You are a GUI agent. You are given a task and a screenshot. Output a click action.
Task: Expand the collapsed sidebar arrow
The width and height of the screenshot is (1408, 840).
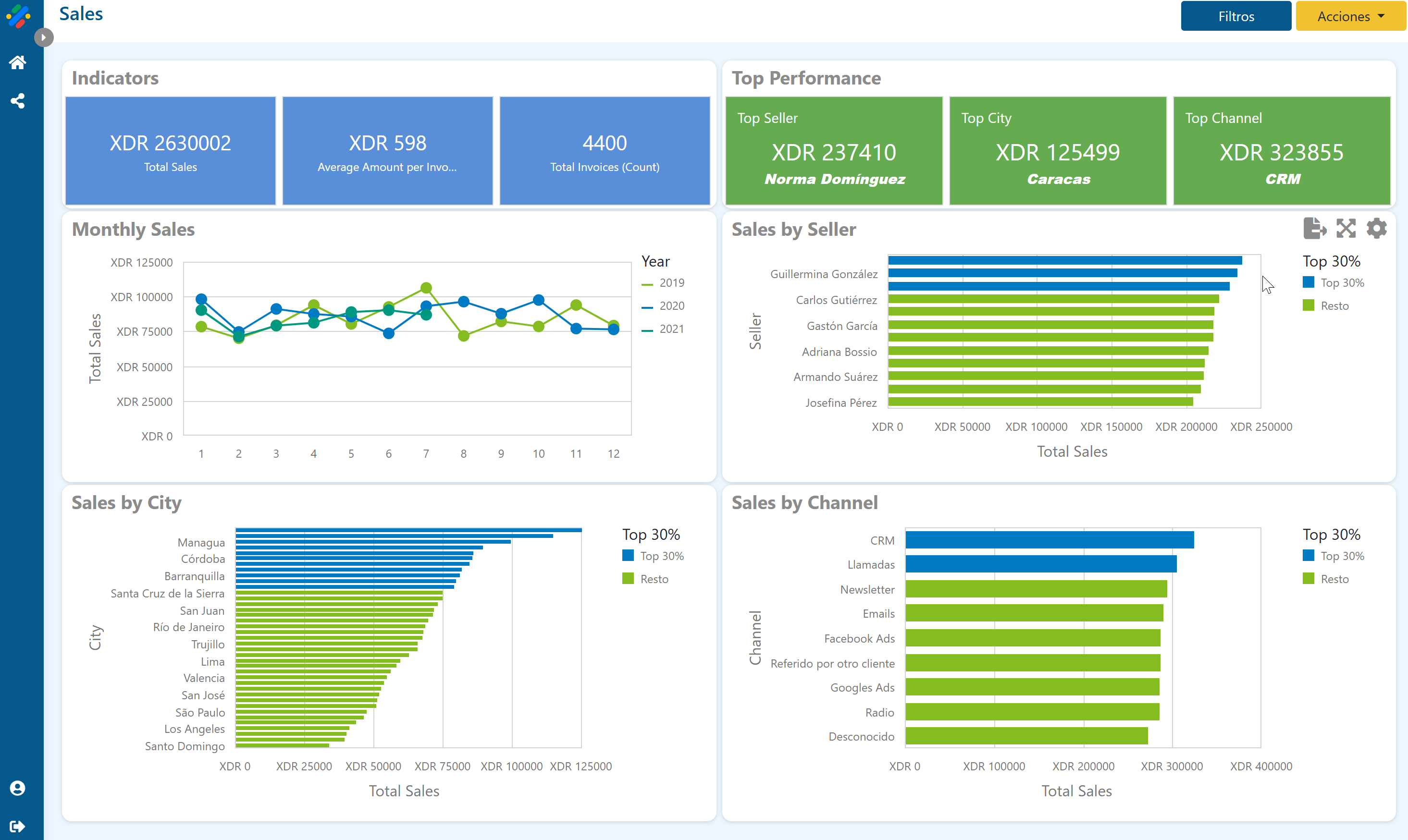(44, 38)
